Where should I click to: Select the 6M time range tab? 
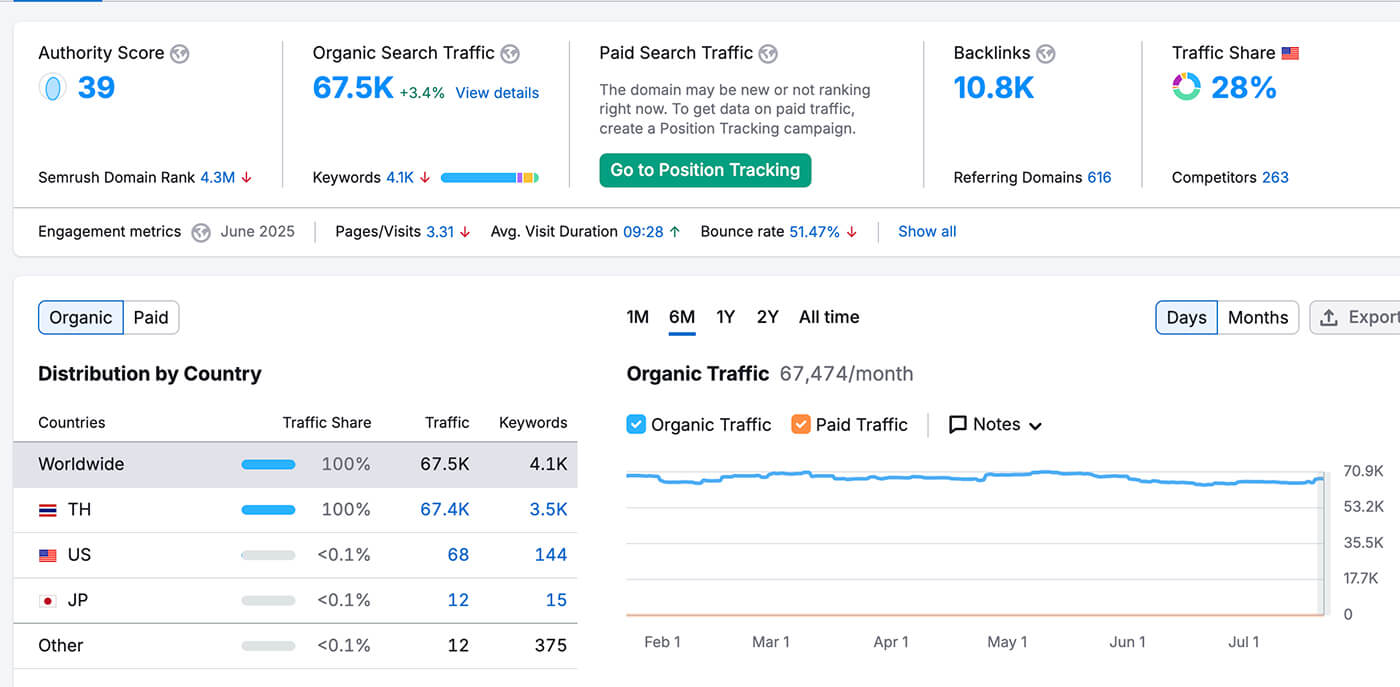(x=682, y=318)
